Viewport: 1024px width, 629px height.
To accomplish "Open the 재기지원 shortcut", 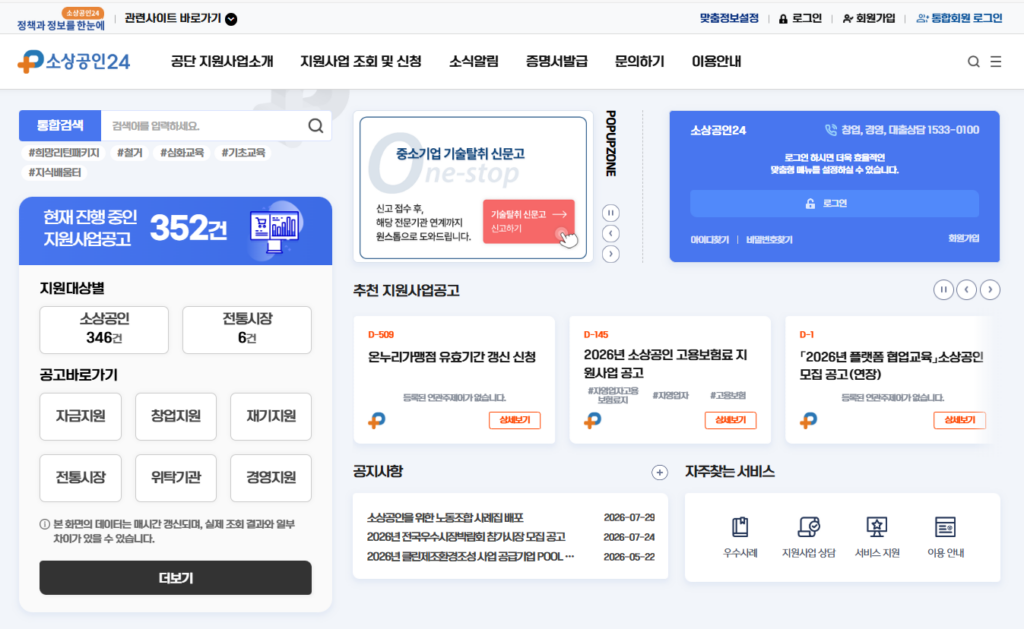I will 271,417.
